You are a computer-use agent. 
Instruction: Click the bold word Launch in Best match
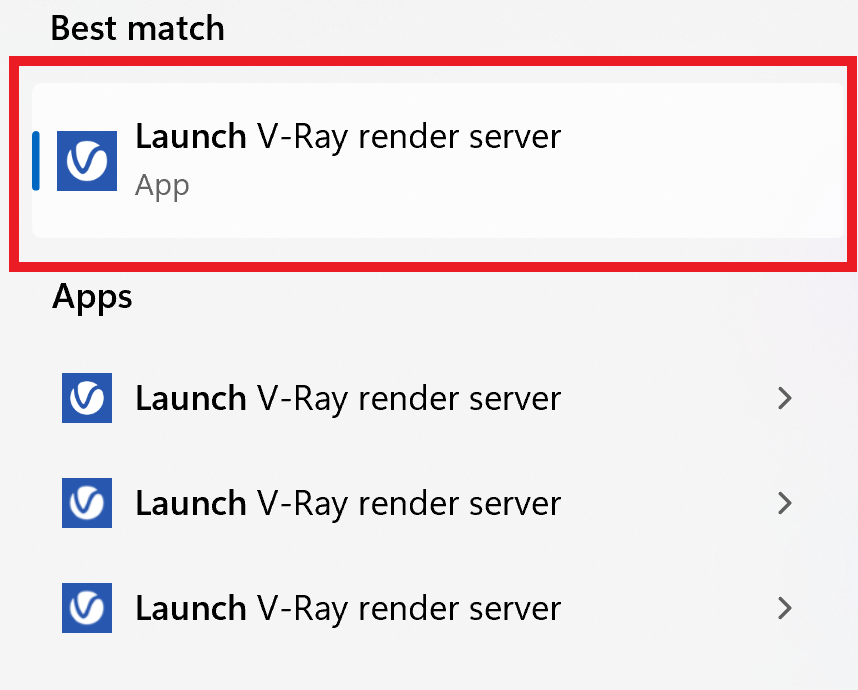pyautogui.click(x=190, y=136)
